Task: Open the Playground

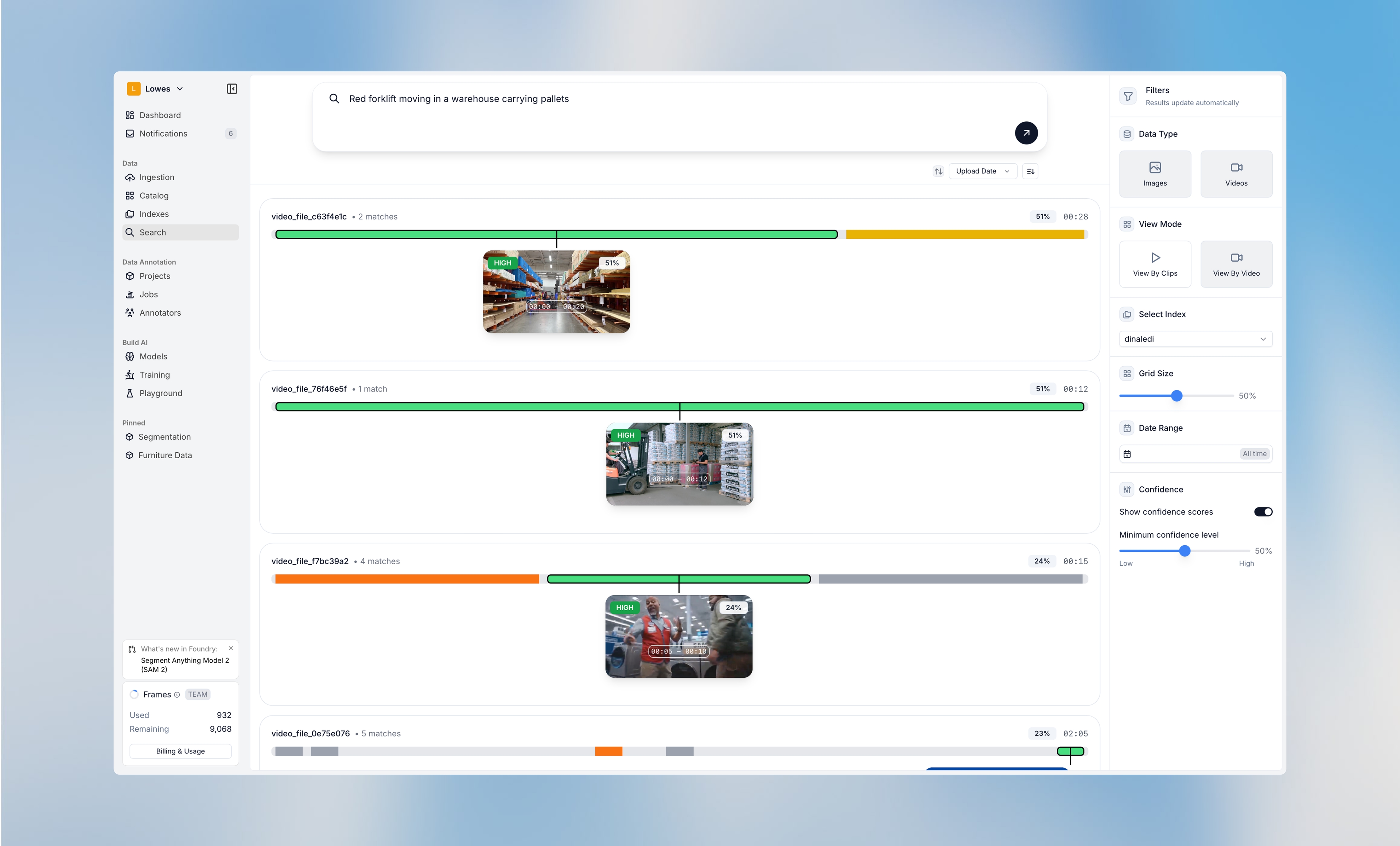Action: coord(160,393)
